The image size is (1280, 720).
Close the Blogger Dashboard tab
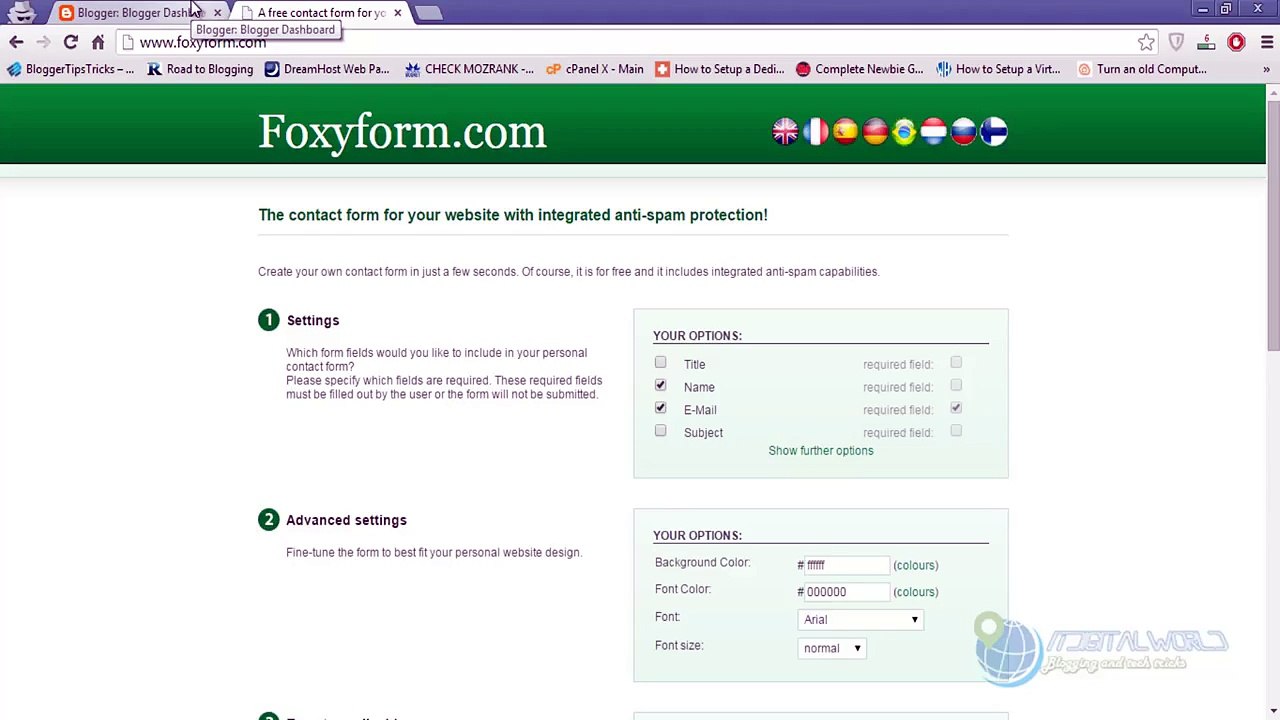point(217,13)
